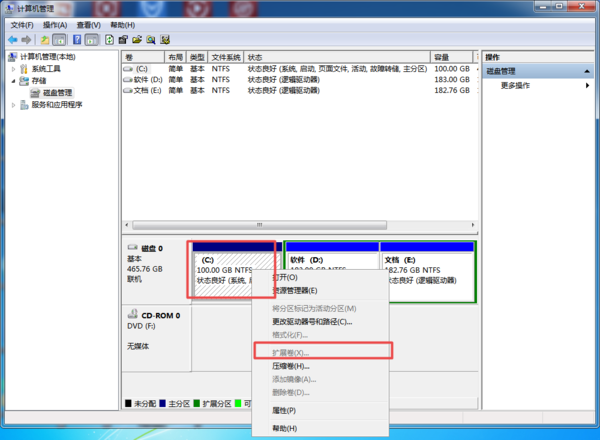This screenshot has height=440, width=600.
Task: Sort by the 文件系统 column header
Action: pyautogui.click(x=226, y=57)
